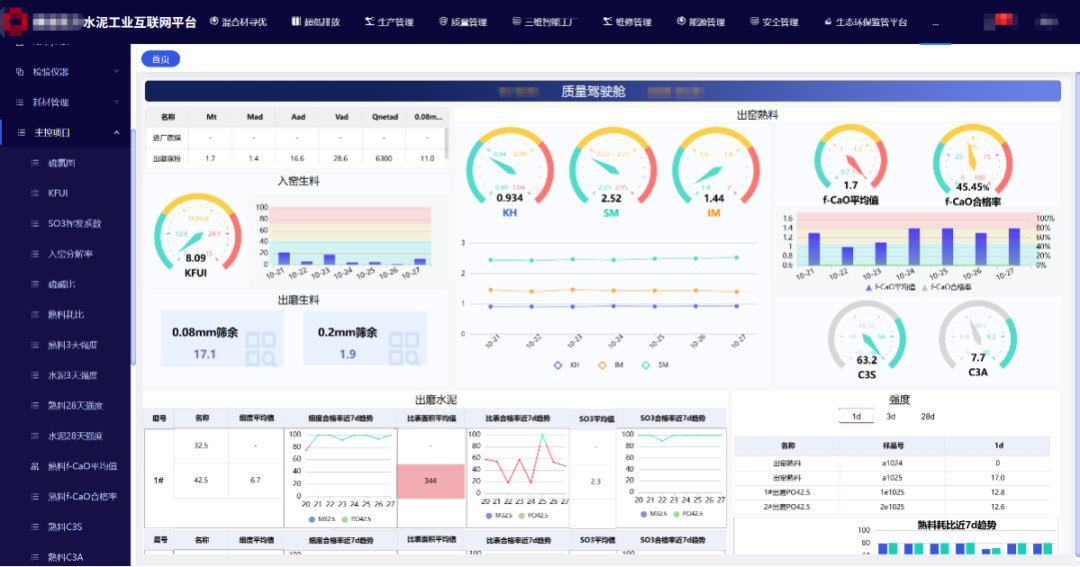Toggle the SM series legend marker

[646, 365]
